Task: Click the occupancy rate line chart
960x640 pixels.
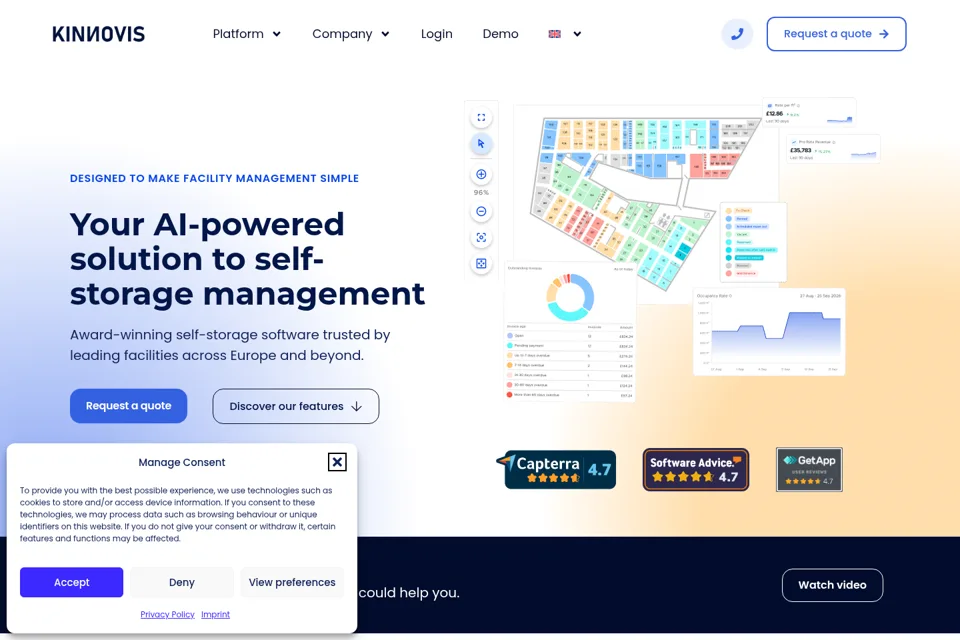Action: click(769, 331)
